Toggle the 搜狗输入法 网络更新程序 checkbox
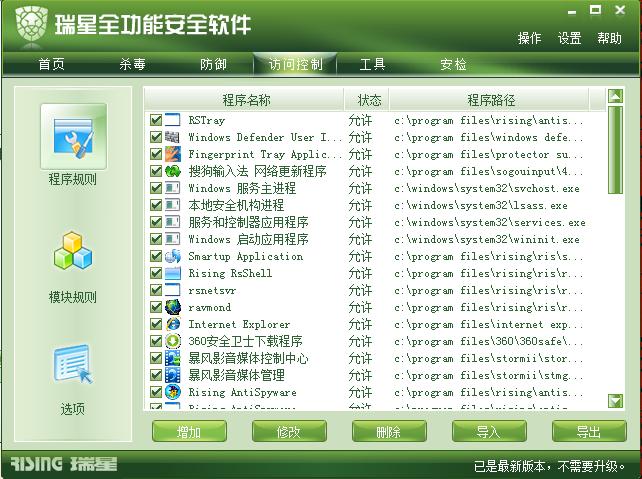Viewport: 642px width, 479px height. point(156,171)
